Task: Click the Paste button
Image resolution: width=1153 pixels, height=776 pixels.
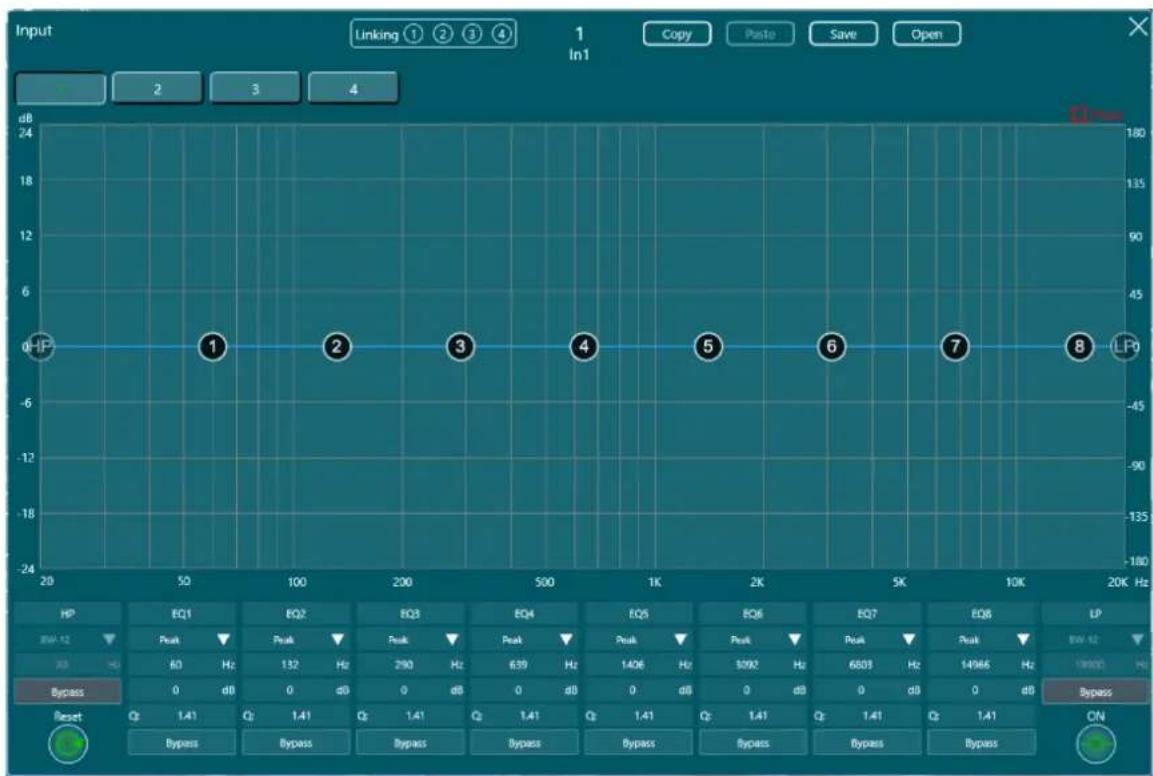Action: click(760, 34)
